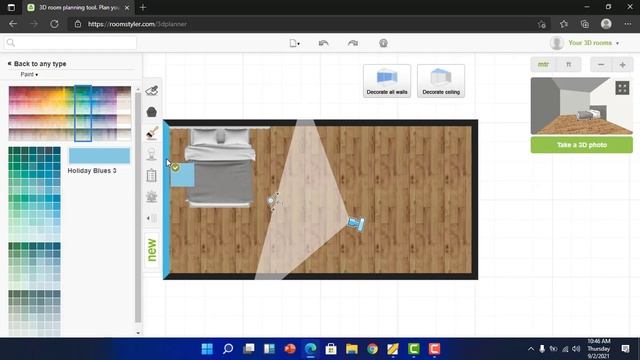Viewport: 640px width, 360px height.
Task: Zoom in with the plus button
Action: coord(622,64)
